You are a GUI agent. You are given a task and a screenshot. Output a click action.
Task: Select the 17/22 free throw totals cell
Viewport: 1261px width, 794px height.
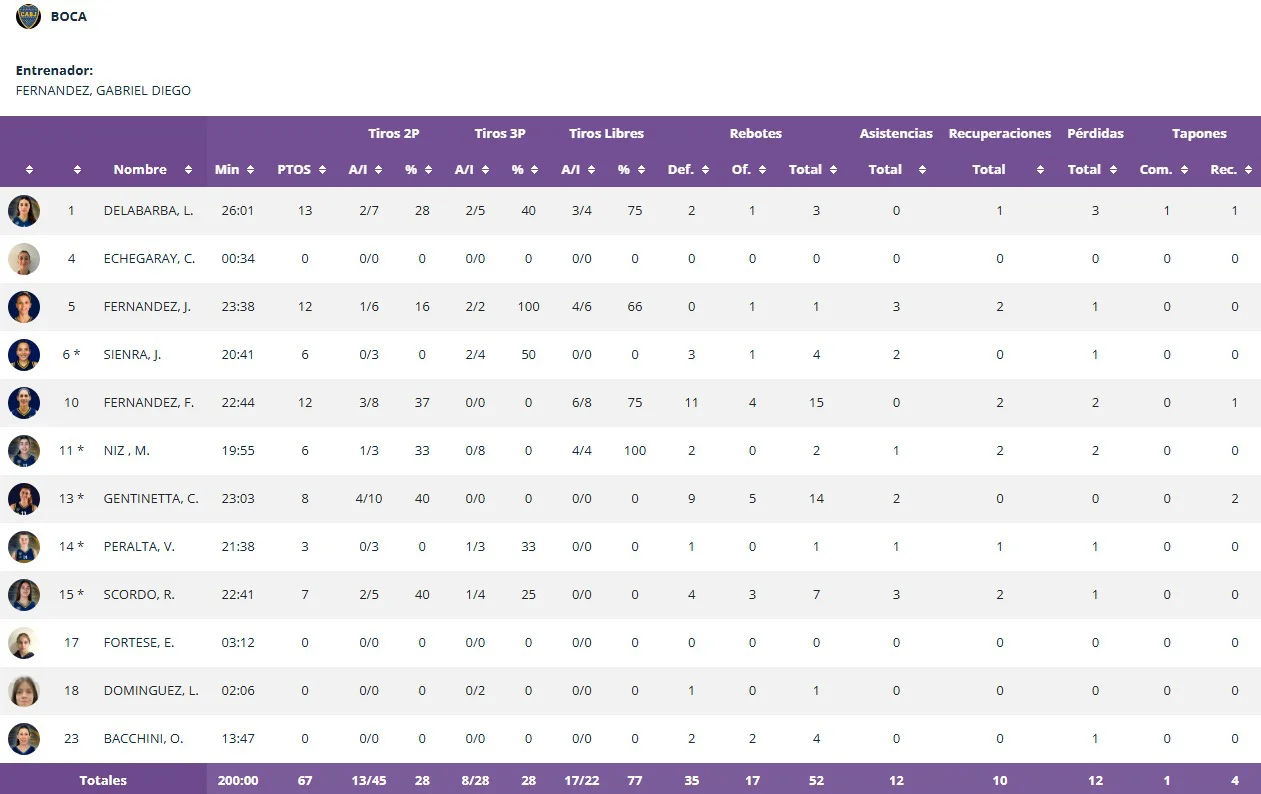point(580,780)
